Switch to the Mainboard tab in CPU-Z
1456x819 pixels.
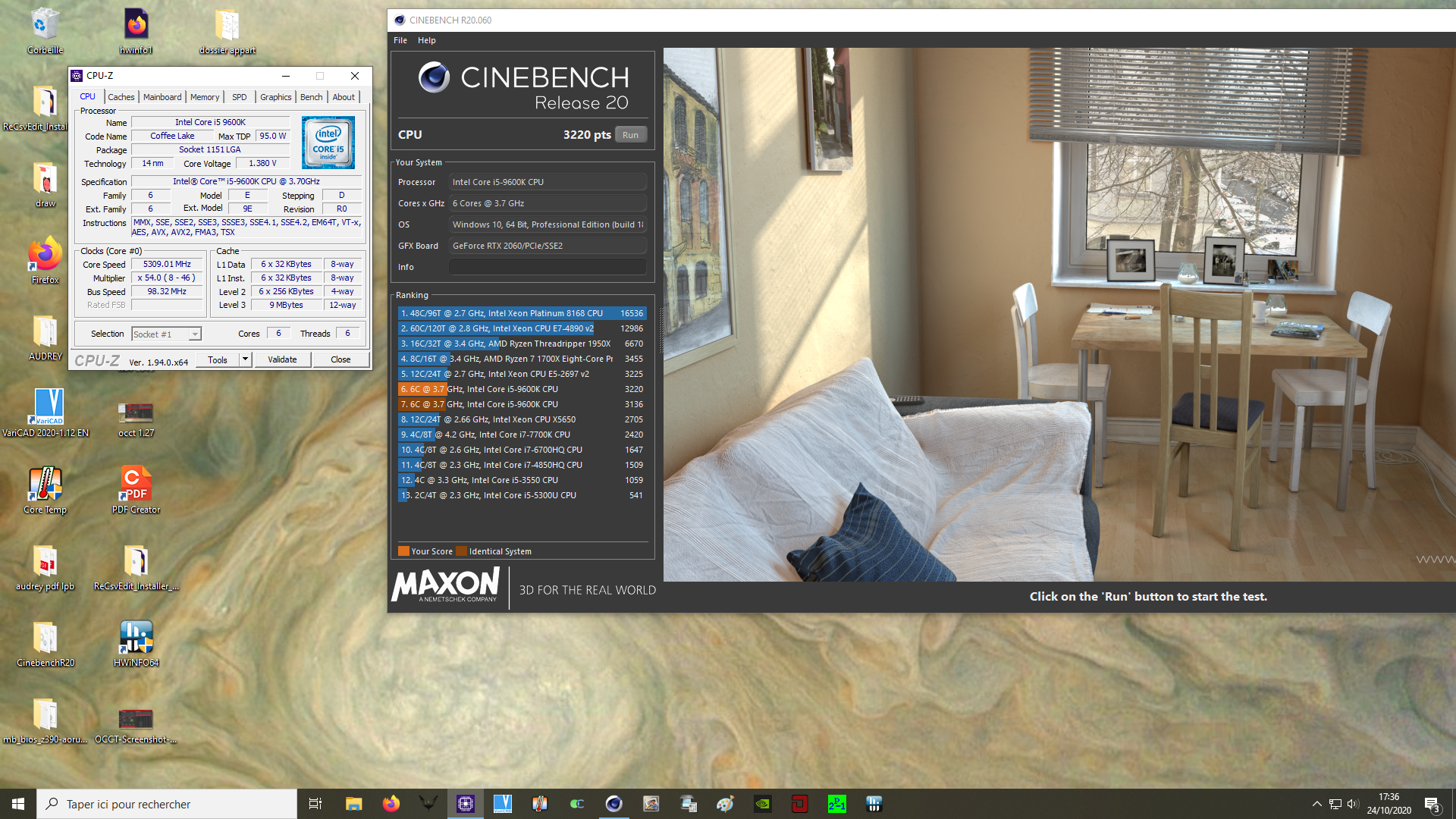(162, 97)
